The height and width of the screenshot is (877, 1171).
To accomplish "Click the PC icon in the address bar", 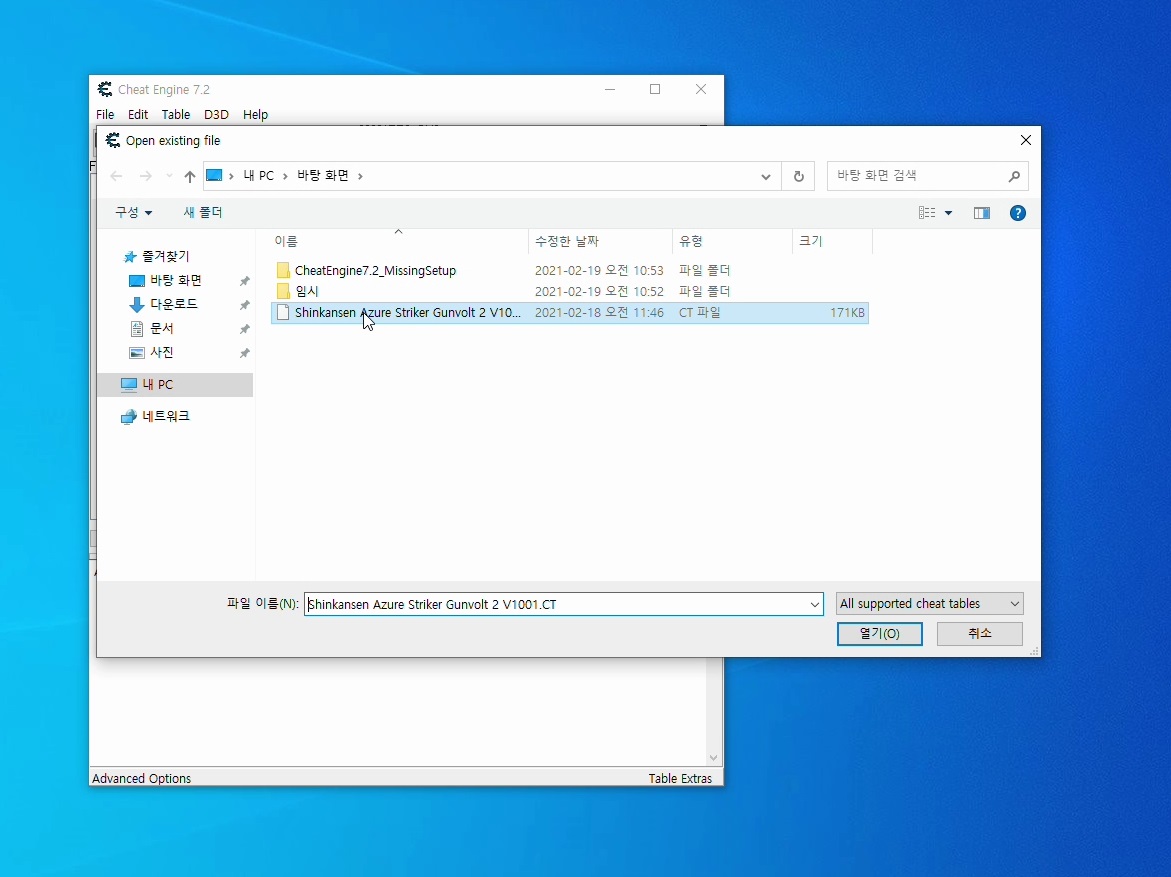I will pyautogui.click(x=214, y=176).
